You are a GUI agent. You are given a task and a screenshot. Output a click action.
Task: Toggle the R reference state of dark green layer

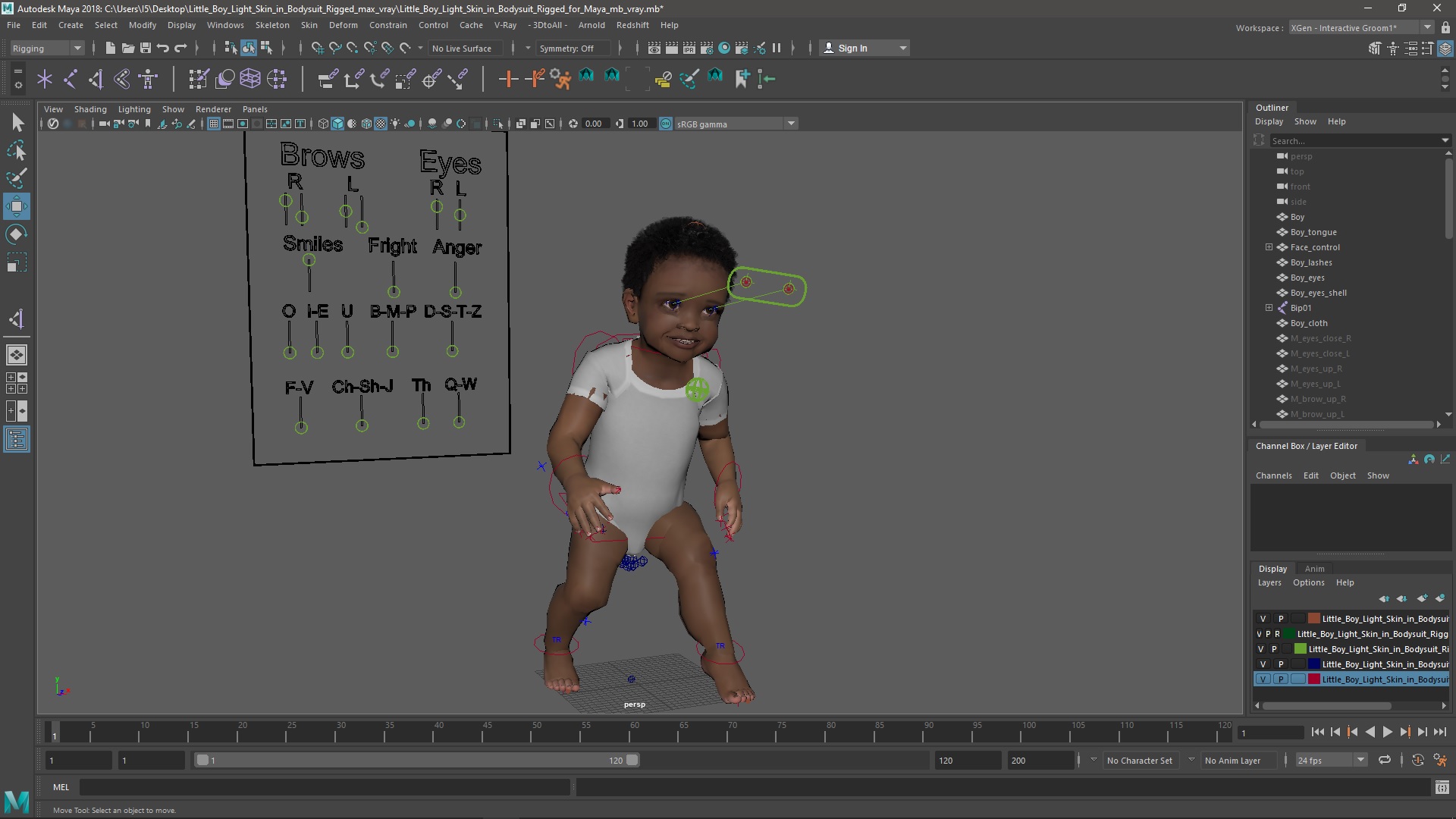[1277, 634]
